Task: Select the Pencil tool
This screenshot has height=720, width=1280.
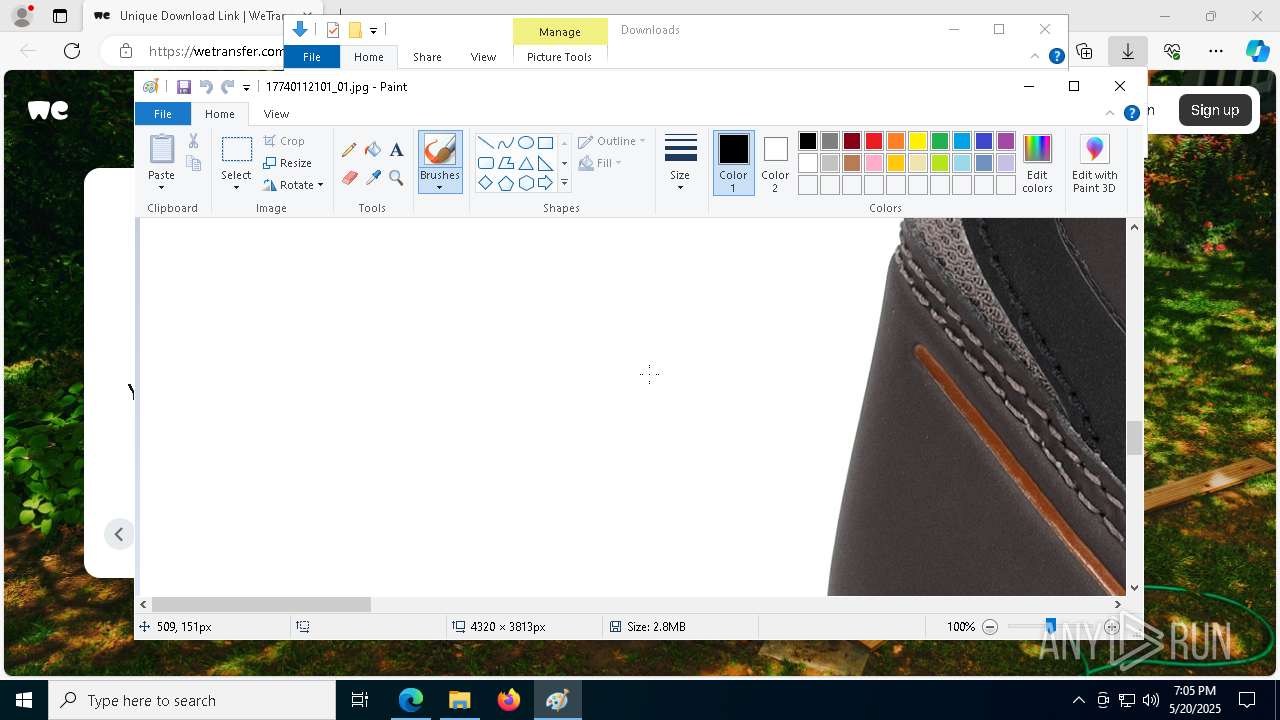Action: tap(349, 150)
